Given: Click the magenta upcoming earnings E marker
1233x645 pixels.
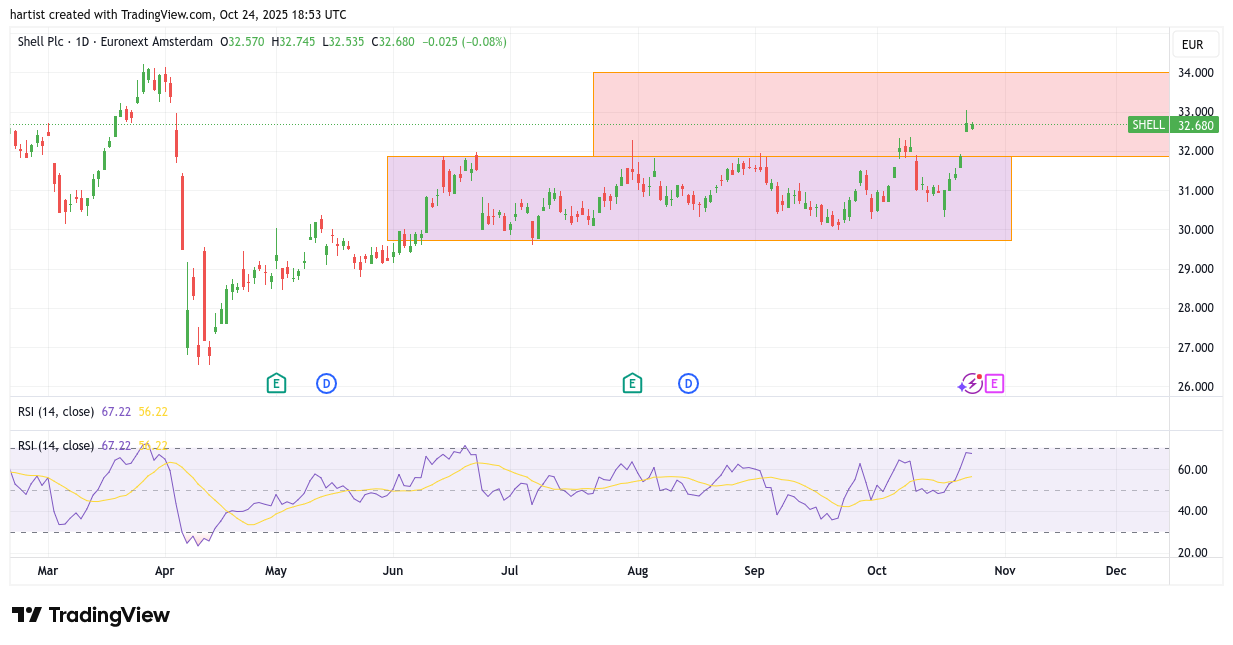Looking at the screenshot, I should (x=994, y=383).
